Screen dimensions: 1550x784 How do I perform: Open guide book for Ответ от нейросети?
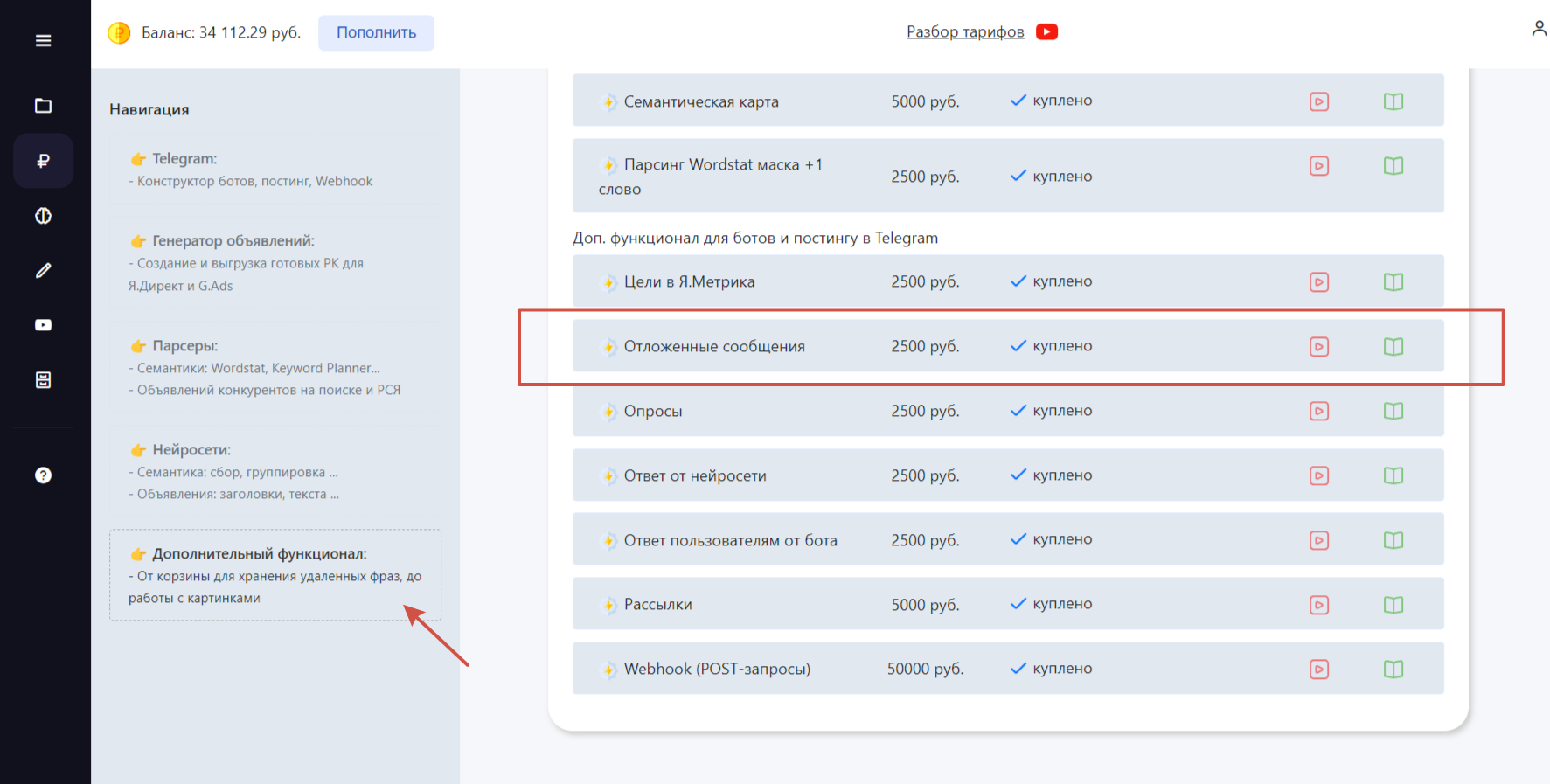[x=1394, y=475]
